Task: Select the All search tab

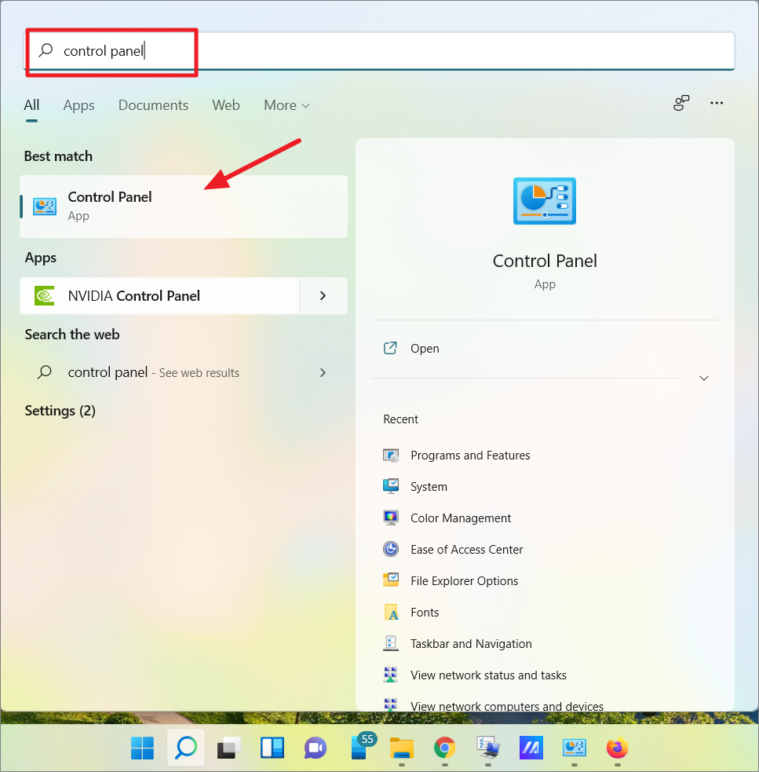Action: tap(32, 105)
